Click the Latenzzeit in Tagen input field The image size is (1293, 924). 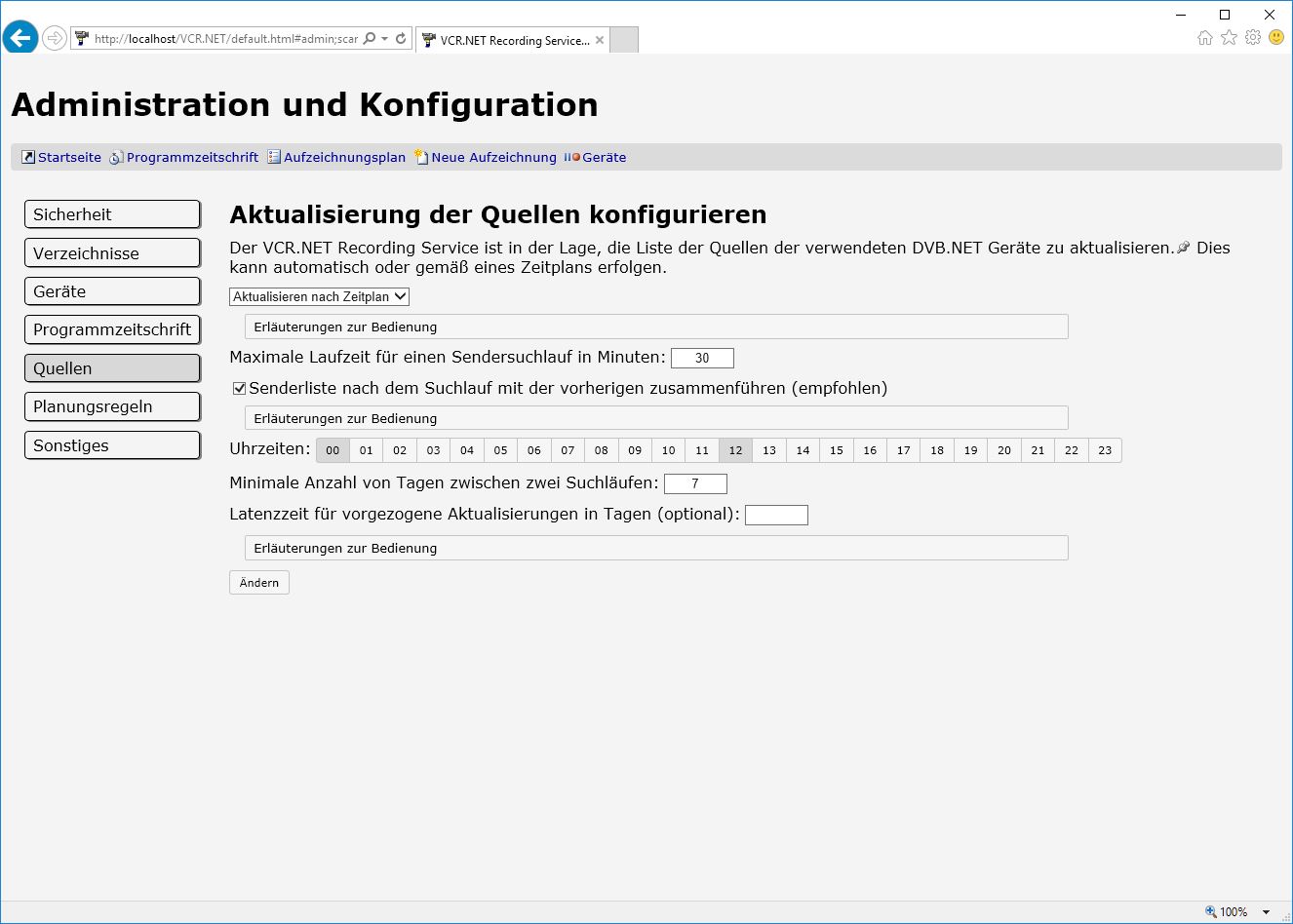776,515
